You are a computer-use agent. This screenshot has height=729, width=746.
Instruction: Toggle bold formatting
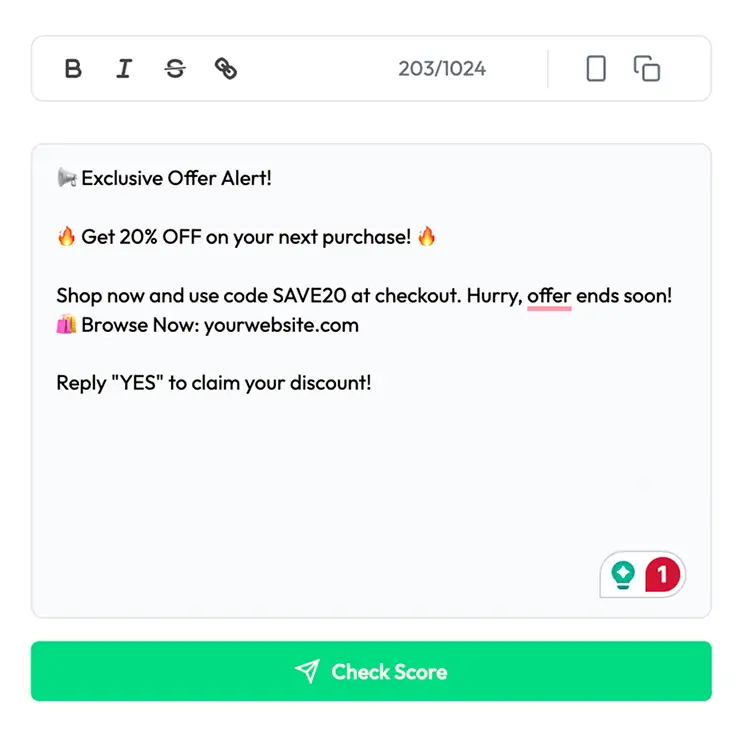(73, 69)
